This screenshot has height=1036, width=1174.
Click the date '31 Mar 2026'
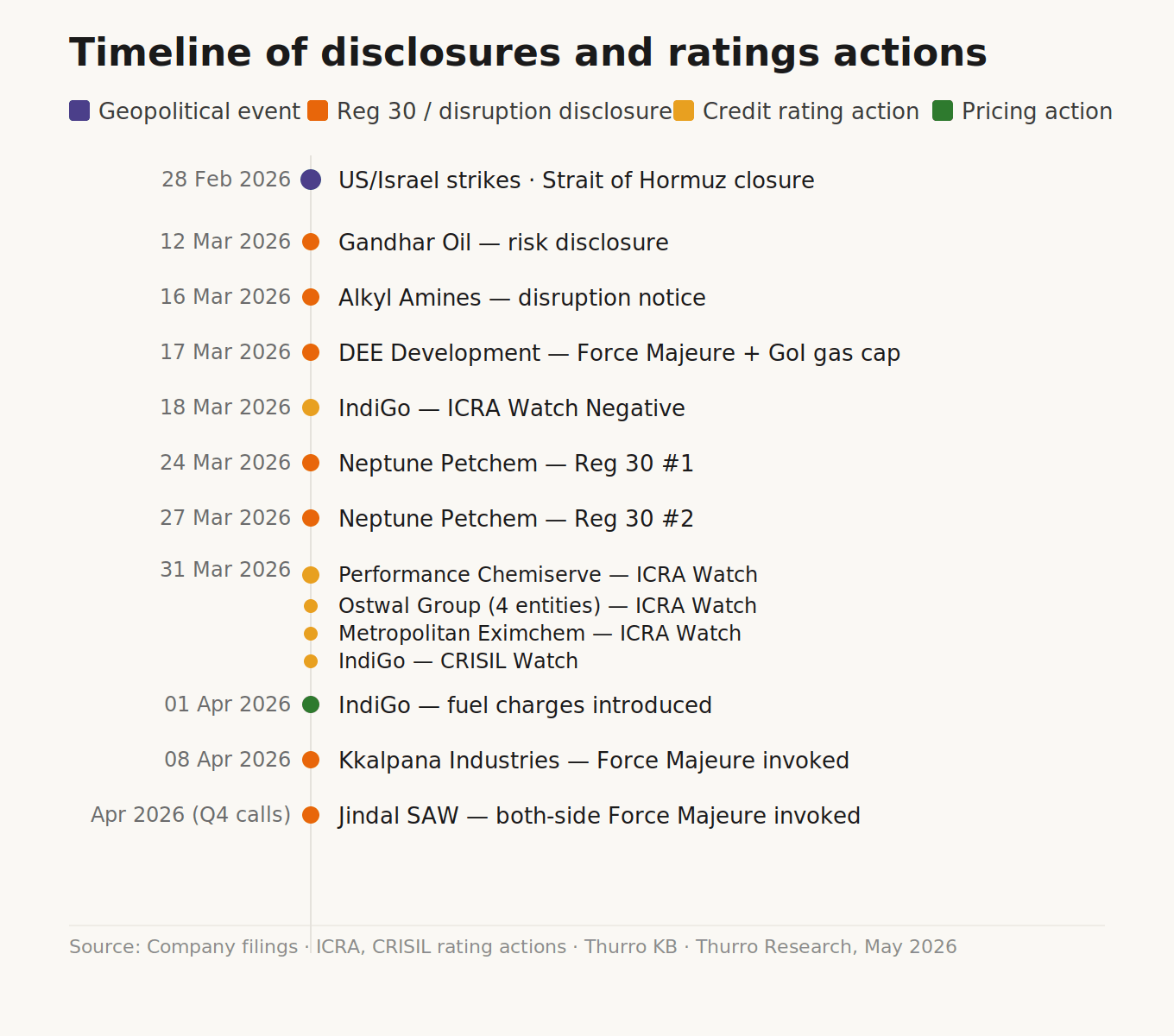coord(225,570)
